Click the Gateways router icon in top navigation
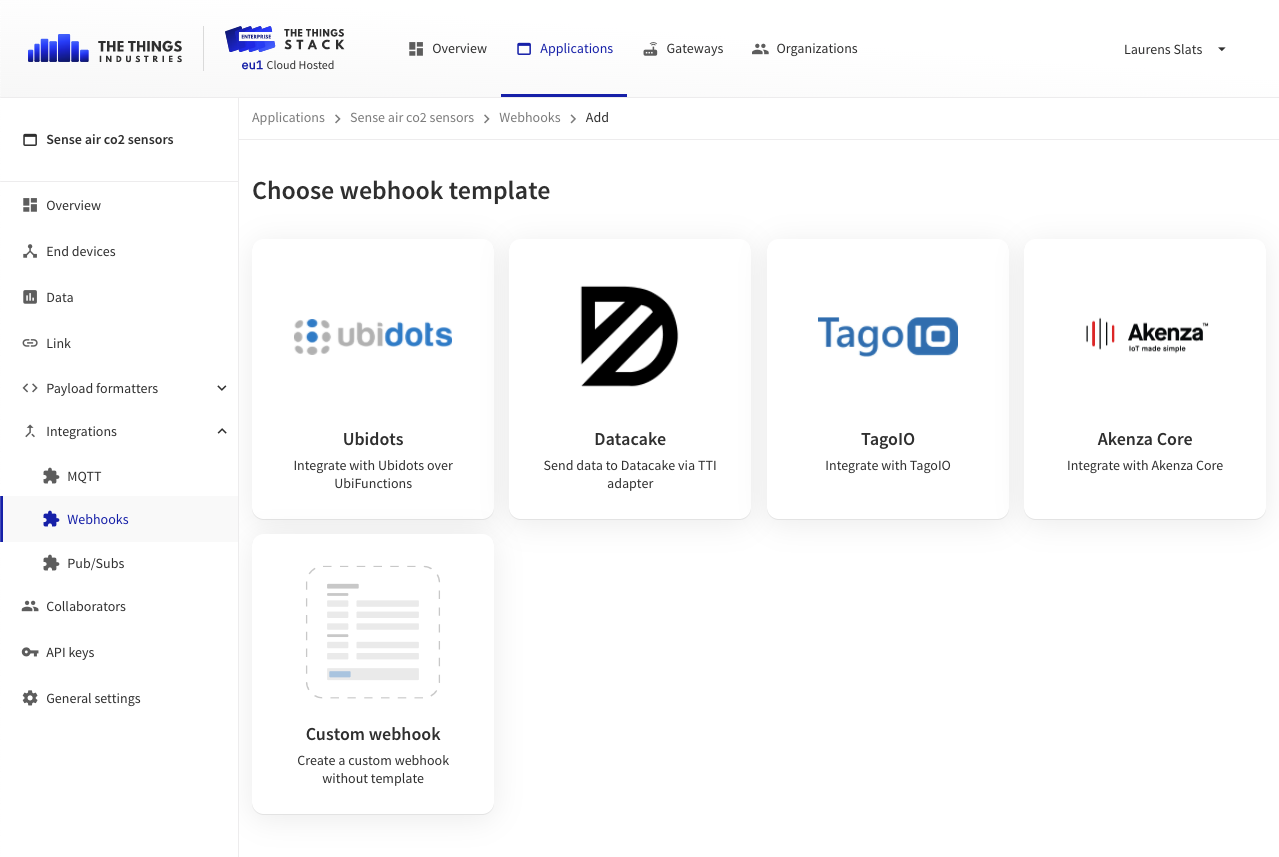Screen dimensions: 1279x857 [x=651, y=49]
